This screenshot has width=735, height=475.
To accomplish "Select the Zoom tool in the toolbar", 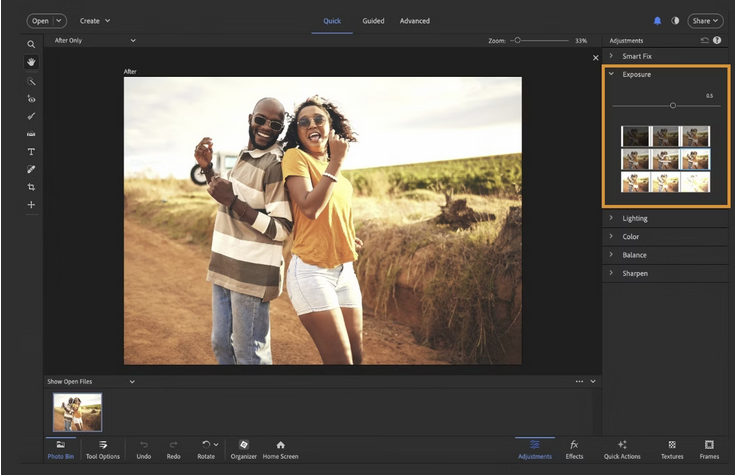I will click(x=31, y=44).
